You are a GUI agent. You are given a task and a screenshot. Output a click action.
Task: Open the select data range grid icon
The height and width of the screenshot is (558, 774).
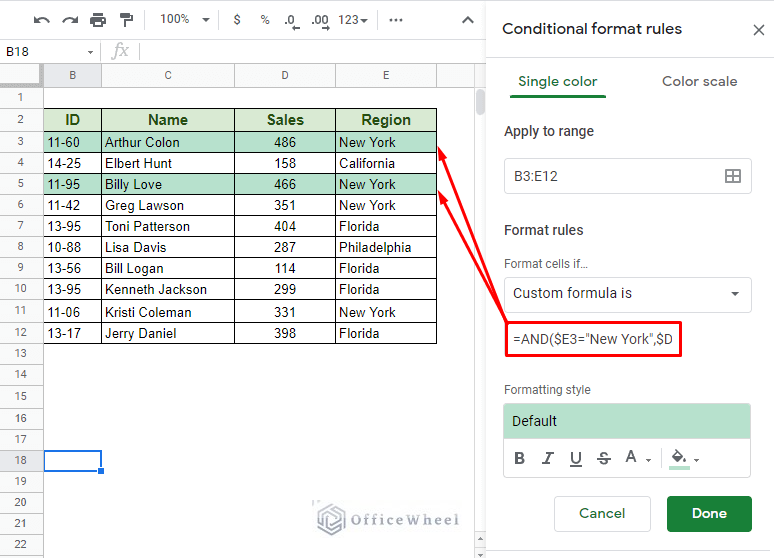point(732,176)
